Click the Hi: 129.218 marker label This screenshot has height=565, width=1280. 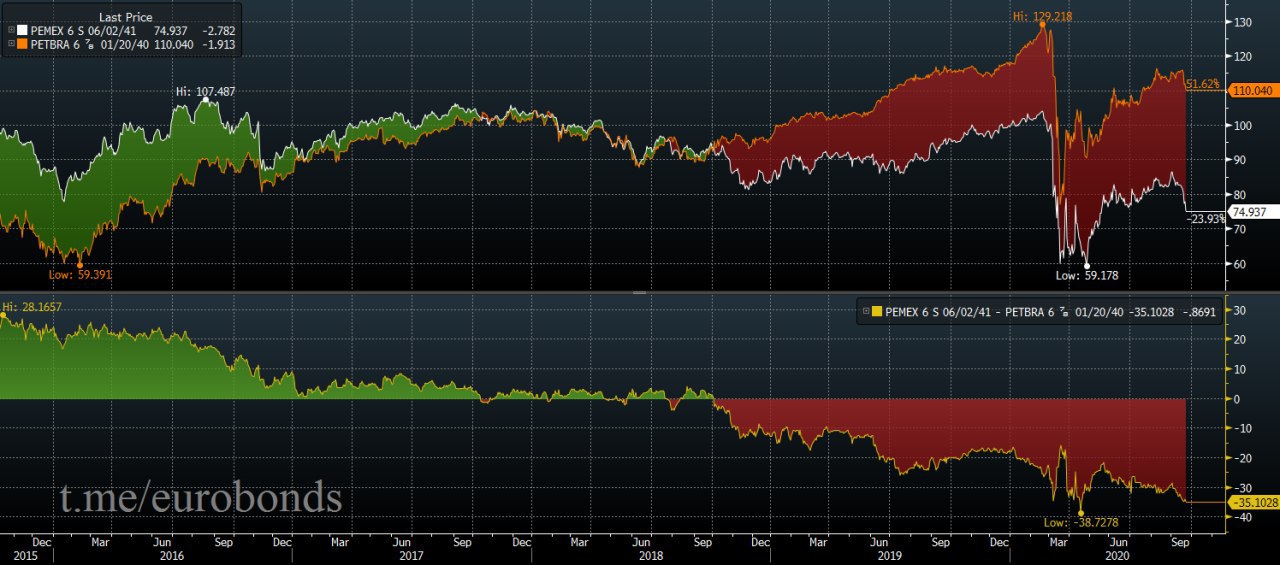(x=1041, y=16)
